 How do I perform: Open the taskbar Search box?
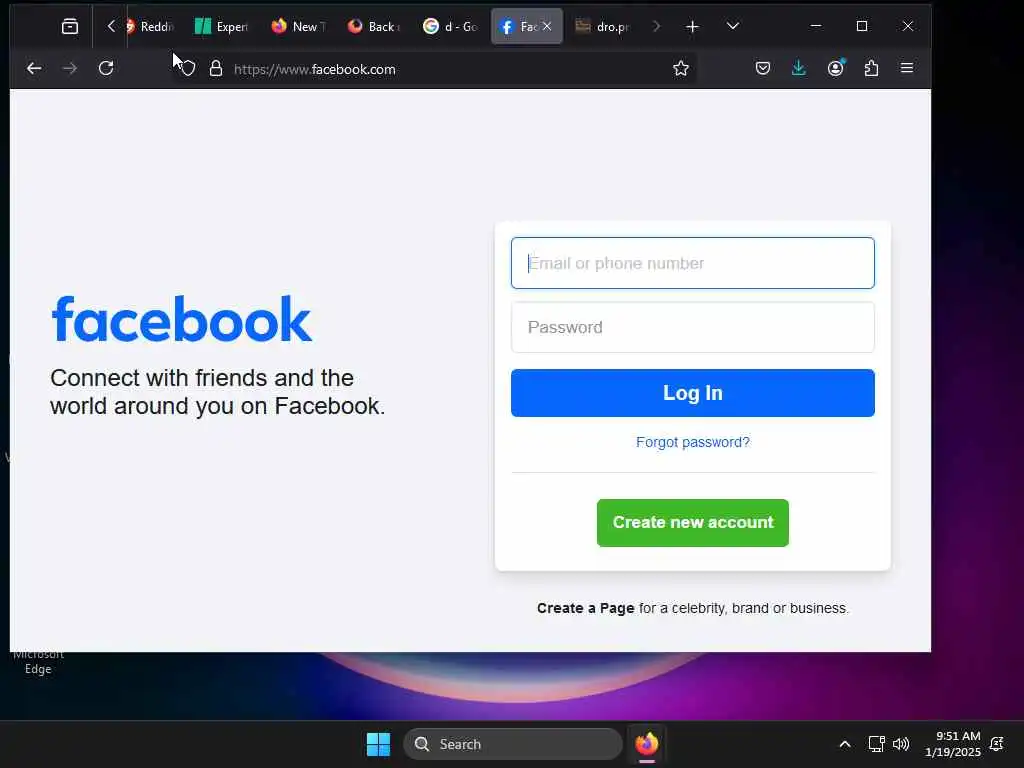point(513,744)
